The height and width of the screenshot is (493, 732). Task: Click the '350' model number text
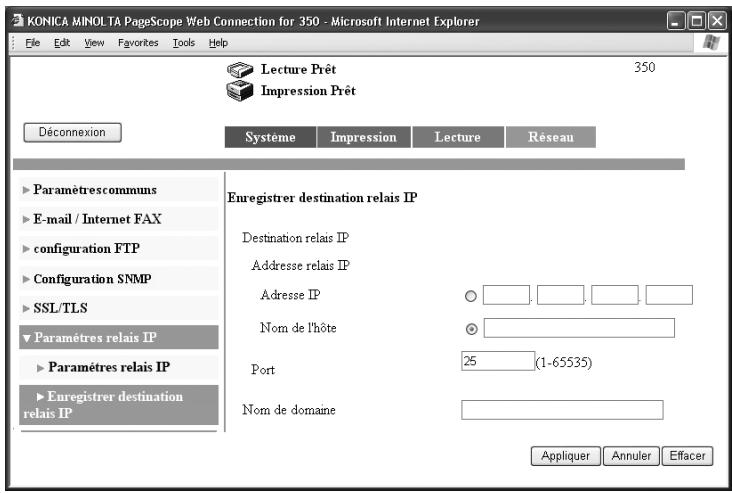(644, 67)
